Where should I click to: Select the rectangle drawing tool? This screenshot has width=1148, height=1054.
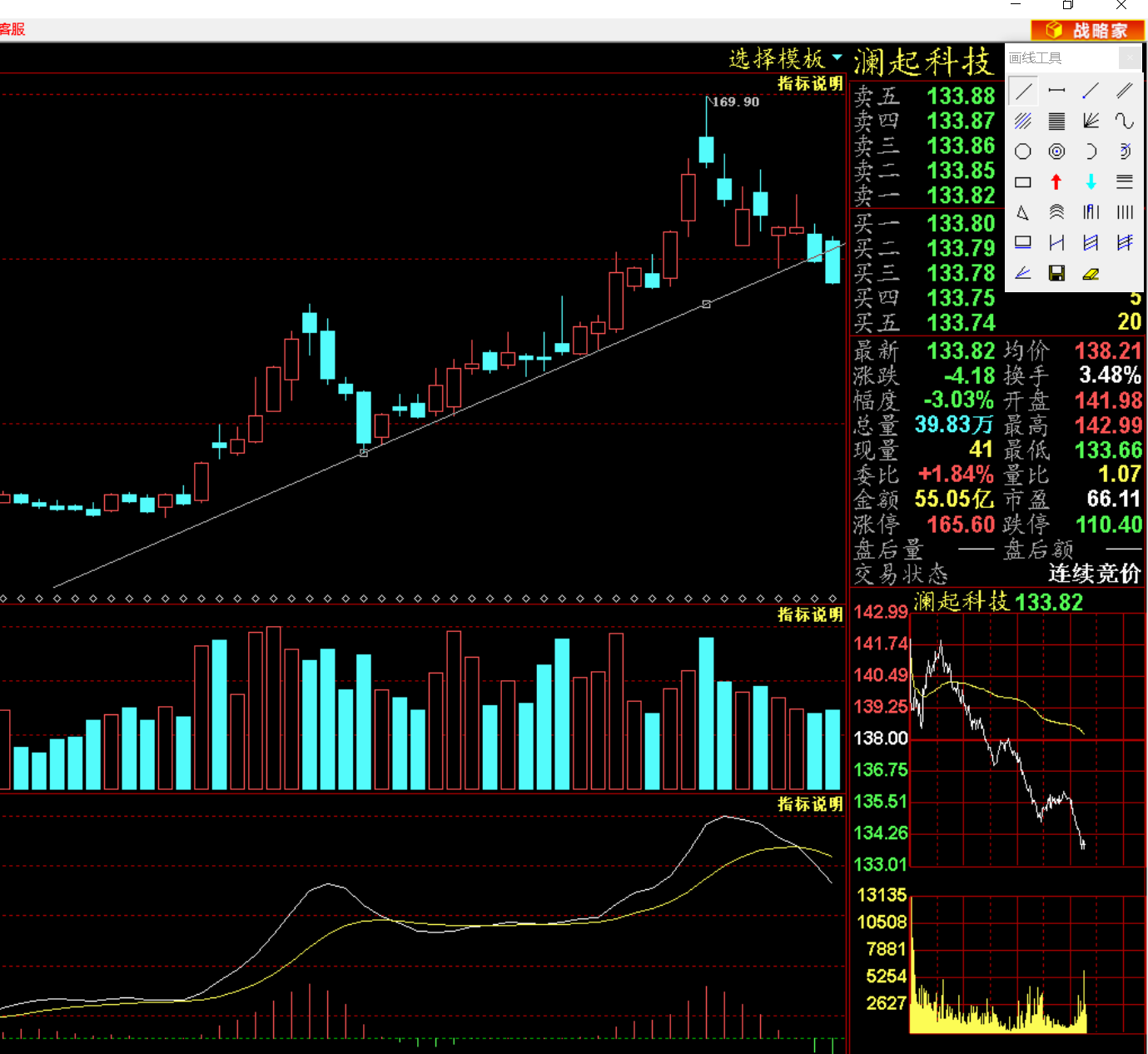click(1023, 182)
